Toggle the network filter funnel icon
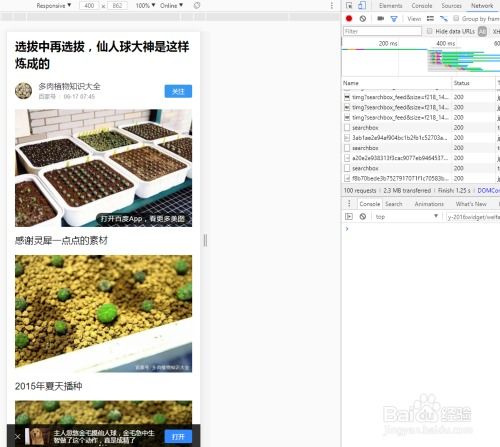 (394, 19)
